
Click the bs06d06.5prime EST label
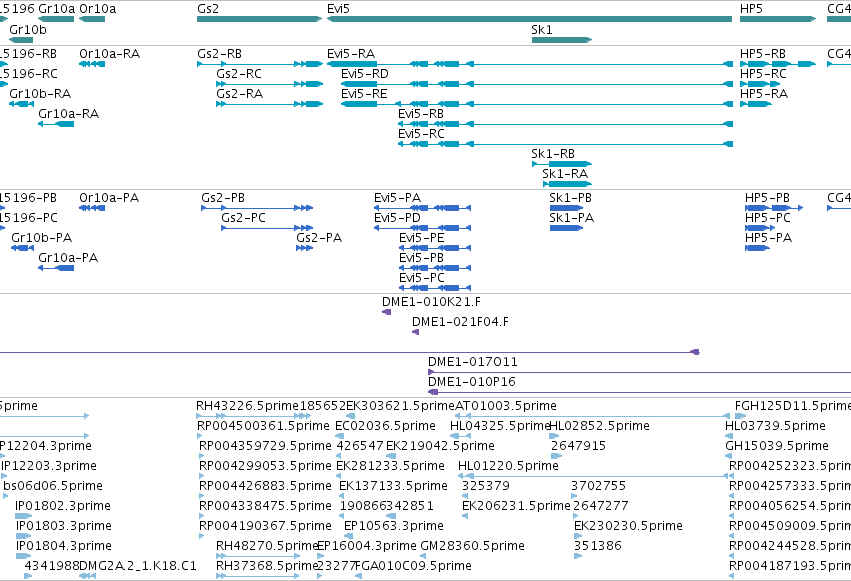click(53, 487)
